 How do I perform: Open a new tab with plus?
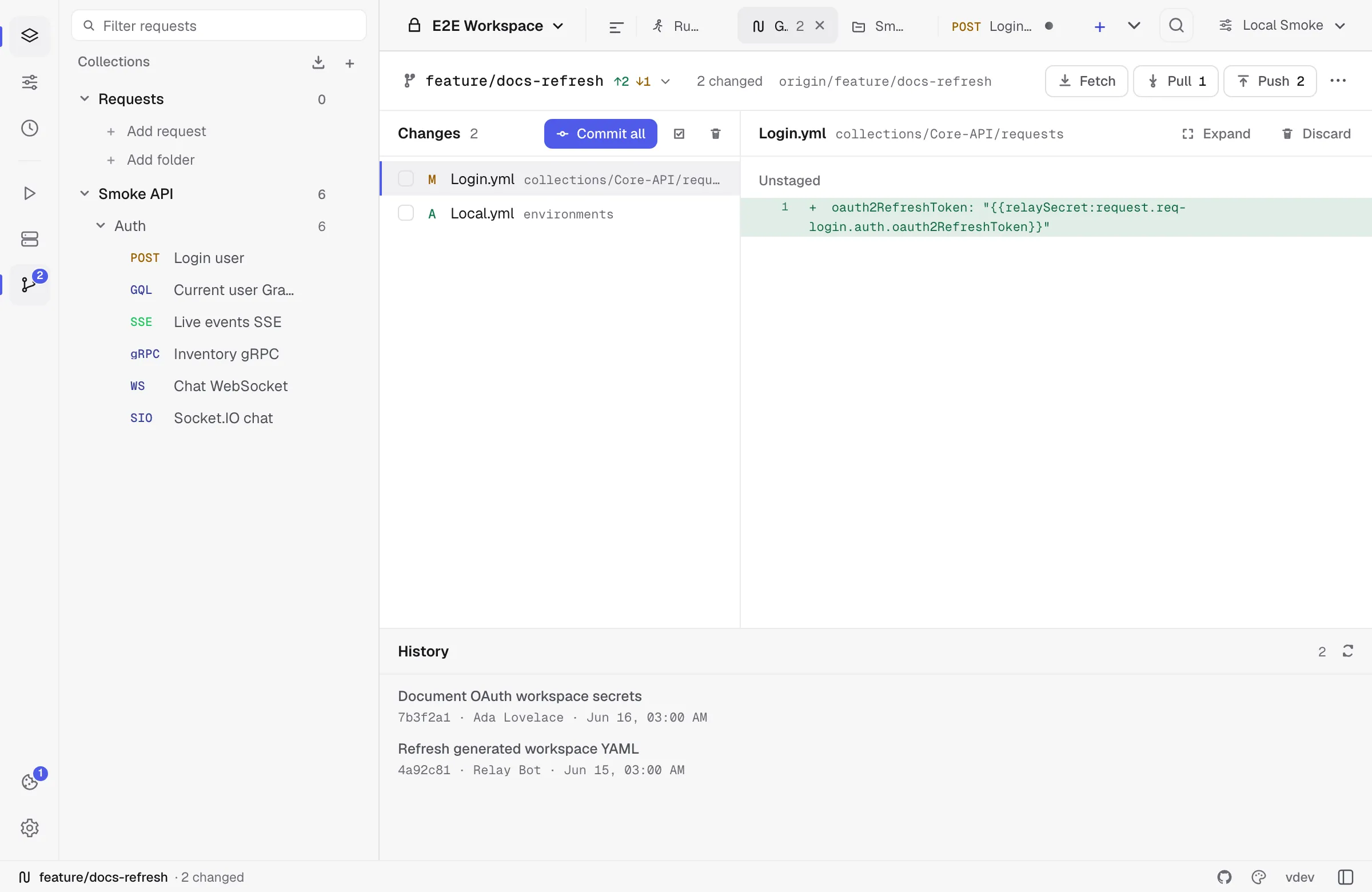1099,26
